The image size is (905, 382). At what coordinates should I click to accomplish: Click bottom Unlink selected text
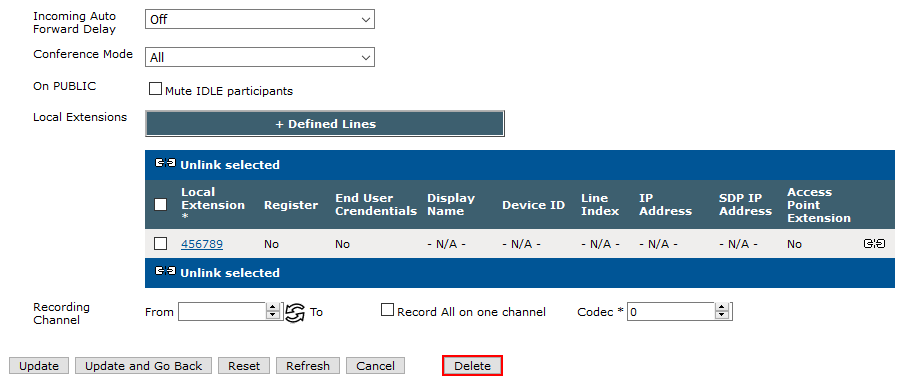pos(230,273)
